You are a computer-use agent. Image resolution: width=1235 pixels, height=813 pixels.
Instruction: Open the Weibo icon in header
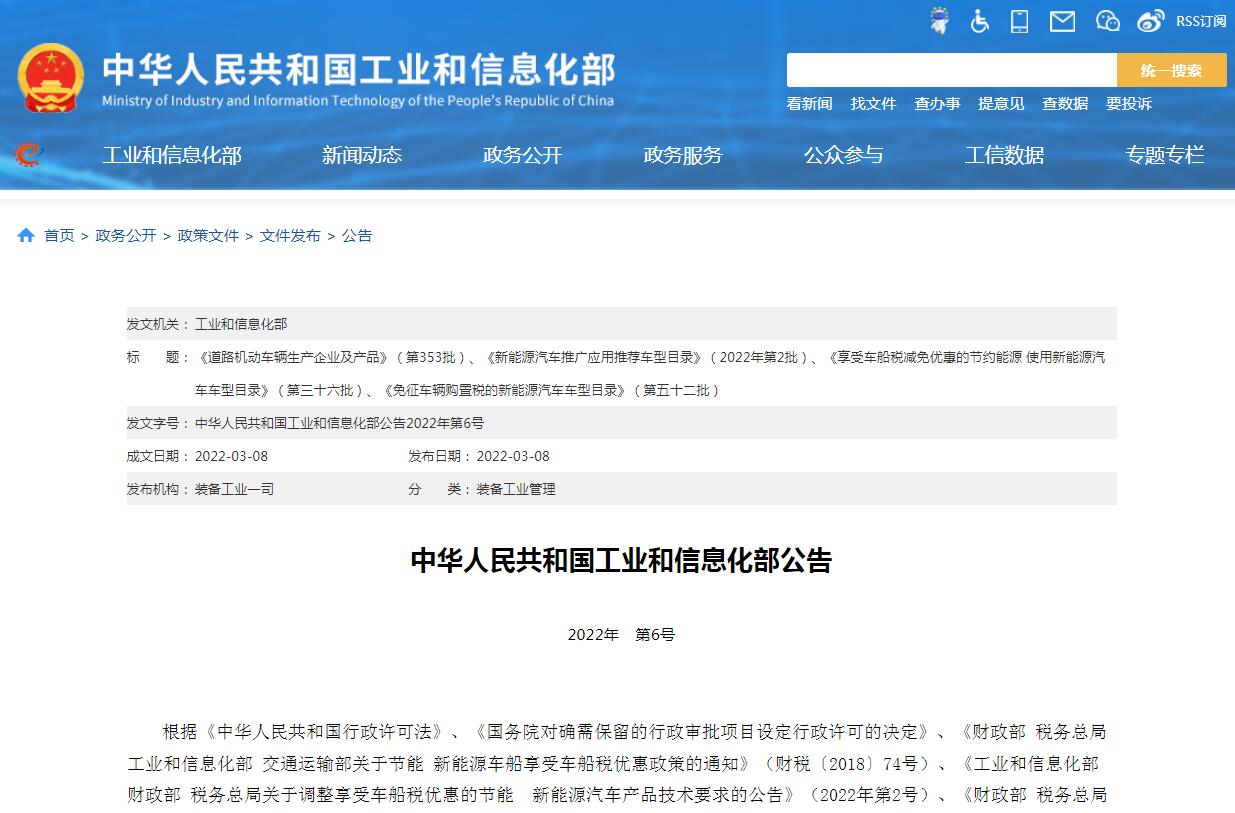pos(1151,21)
